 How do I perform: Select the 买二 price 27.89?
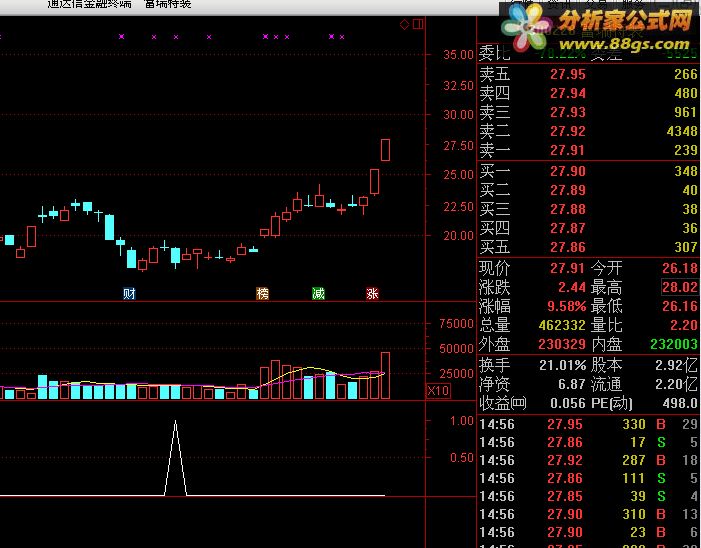(x=567, y=190)
